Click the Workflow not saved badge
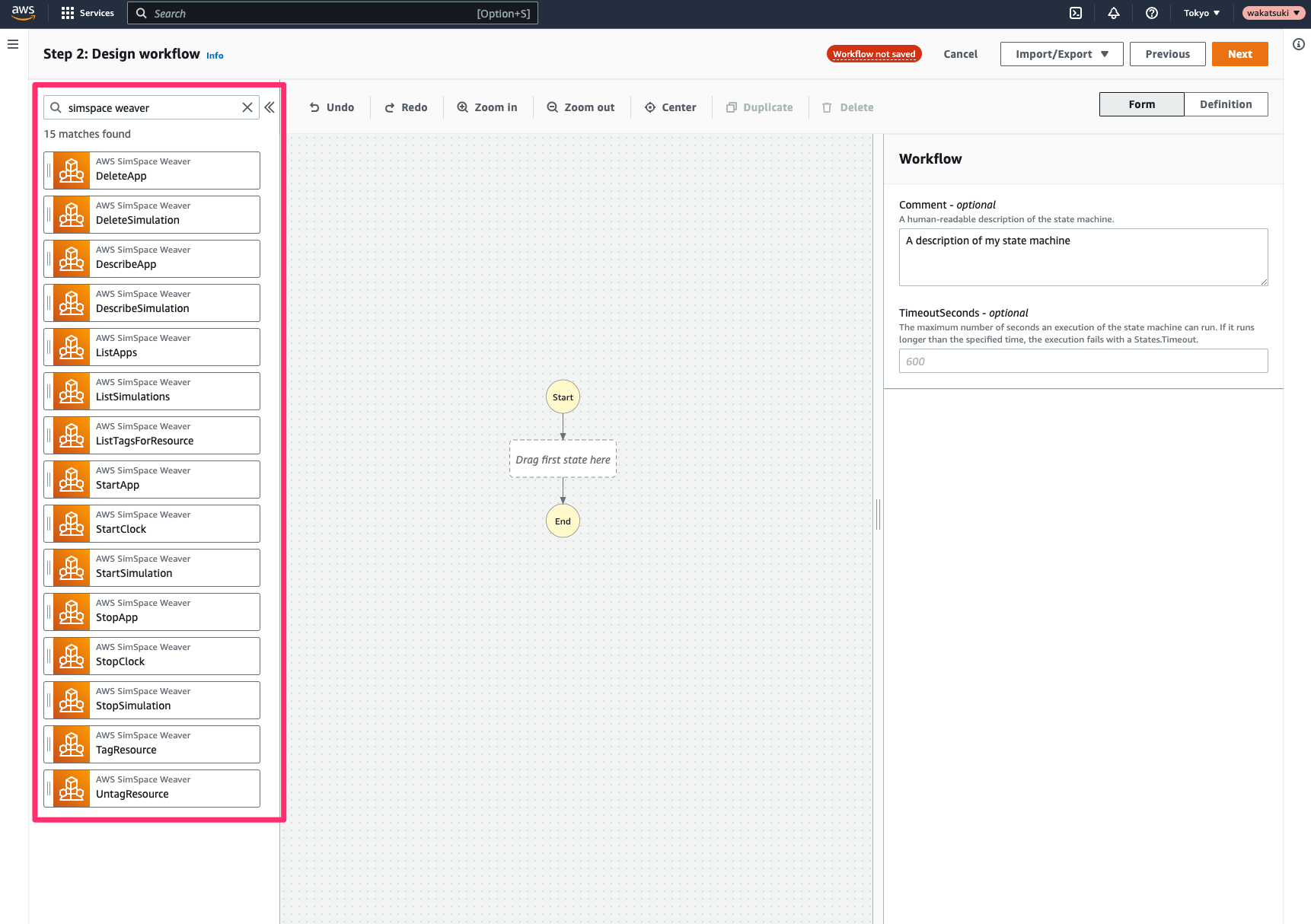The height and width of the screenshot is (924, 1311). pyautogui.click(x=874, y=54)
